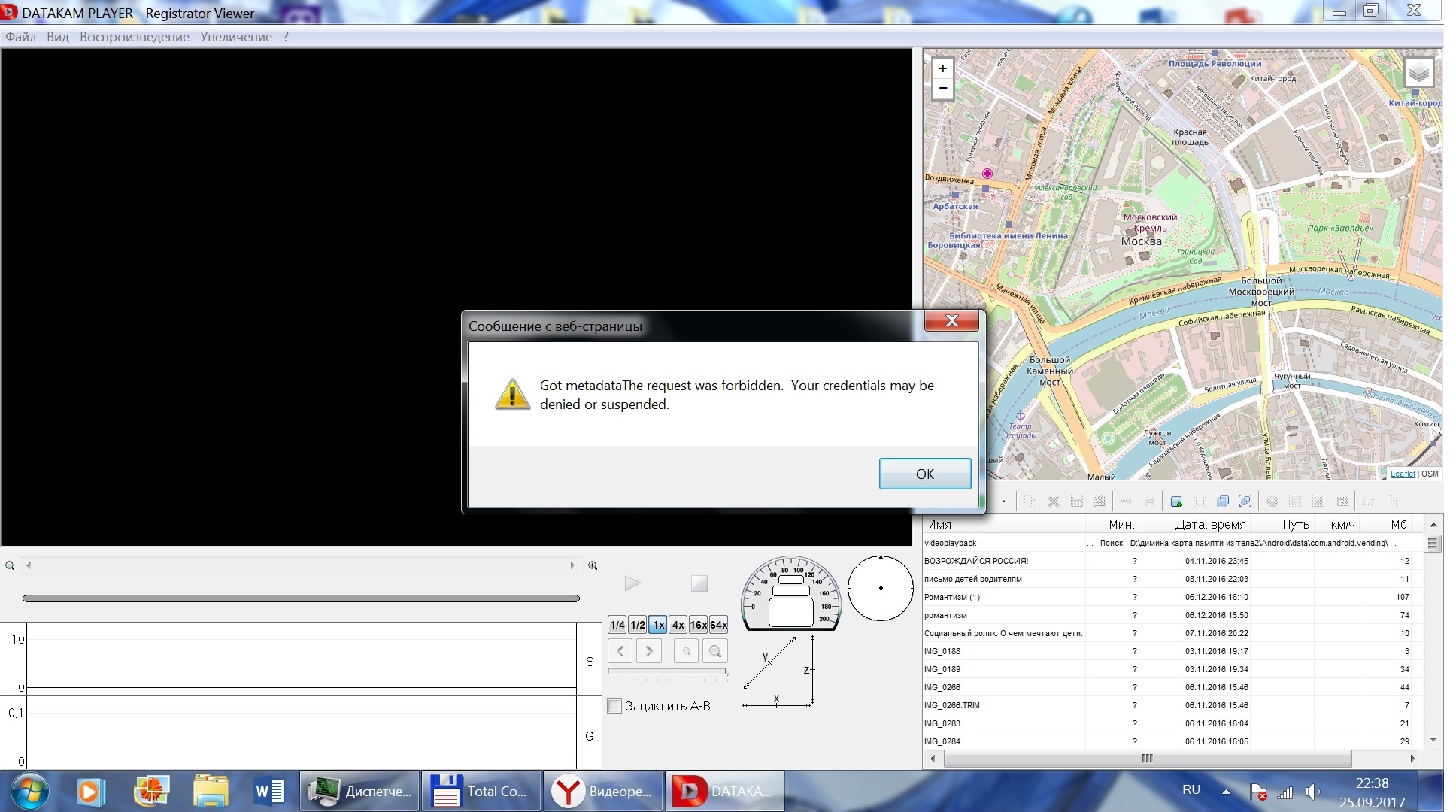
Task: Click the add file icon with green plus
Action: click(x=1176, y=501)
